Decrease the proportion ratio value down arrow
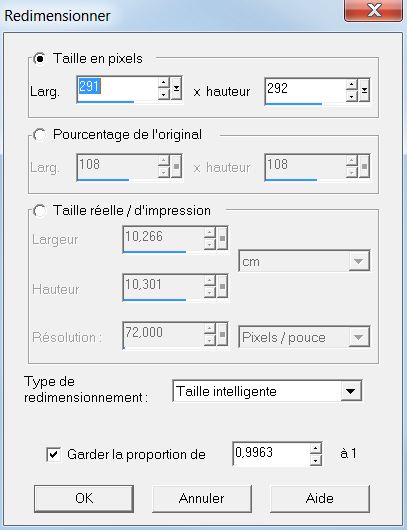This screenshot has width=407, height=530. pos(315,460)
